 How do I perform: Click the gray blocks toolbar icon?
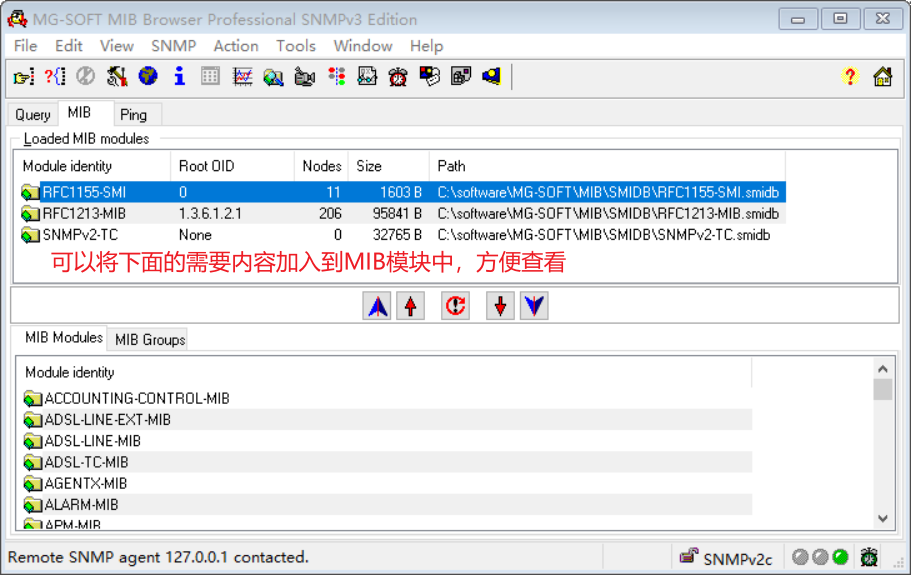(x=461, y=76)
